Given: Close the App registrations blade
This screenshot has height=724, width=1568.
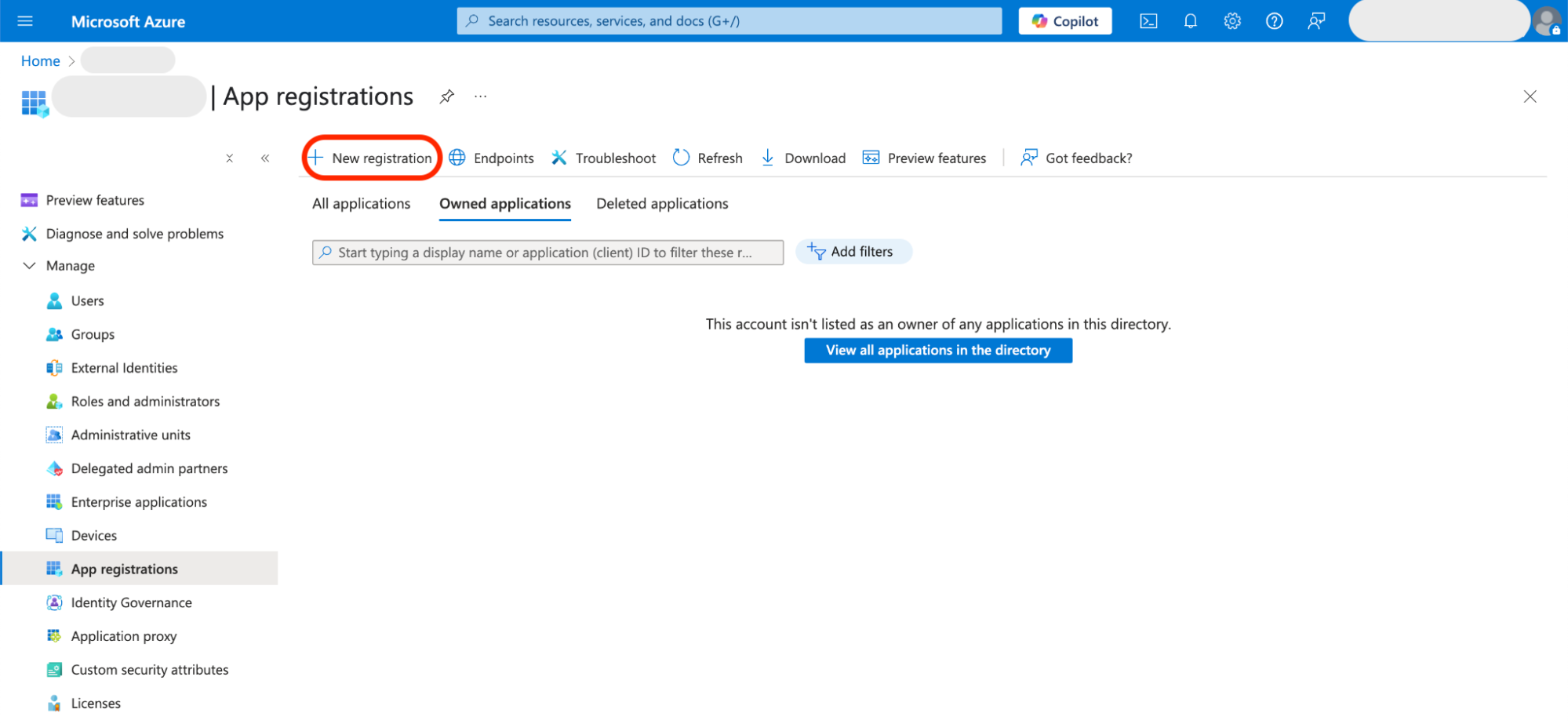Looking at the screenshot, I should point(1530,96).
